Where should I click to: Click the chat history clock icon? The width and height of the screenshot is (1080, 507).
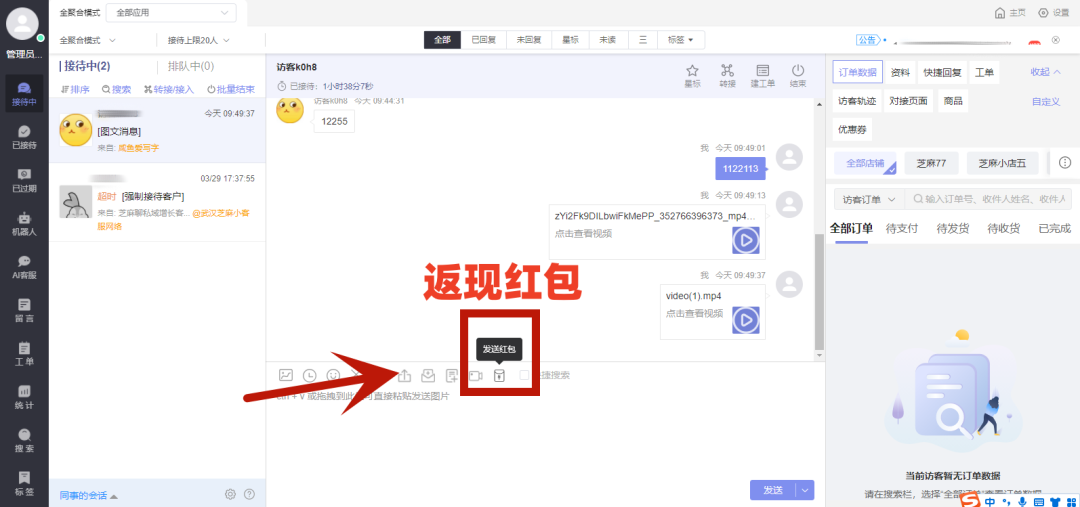point(310,375)
